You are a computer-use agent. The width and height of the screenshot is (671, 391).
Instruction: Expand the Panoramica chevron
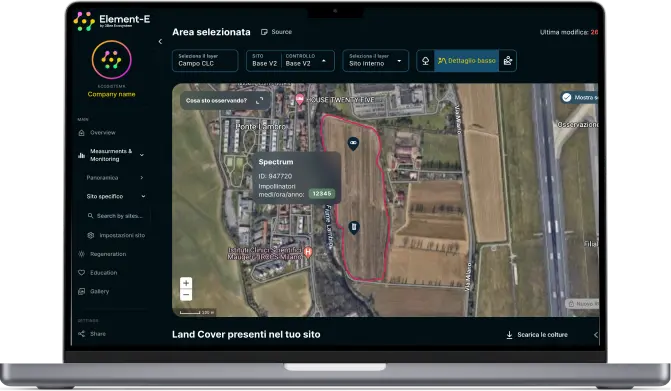click(x=142, y=178)
